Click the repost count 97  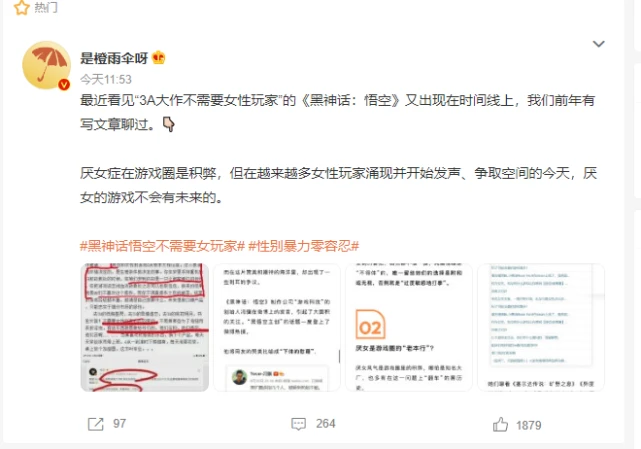[x=119, y=424]
